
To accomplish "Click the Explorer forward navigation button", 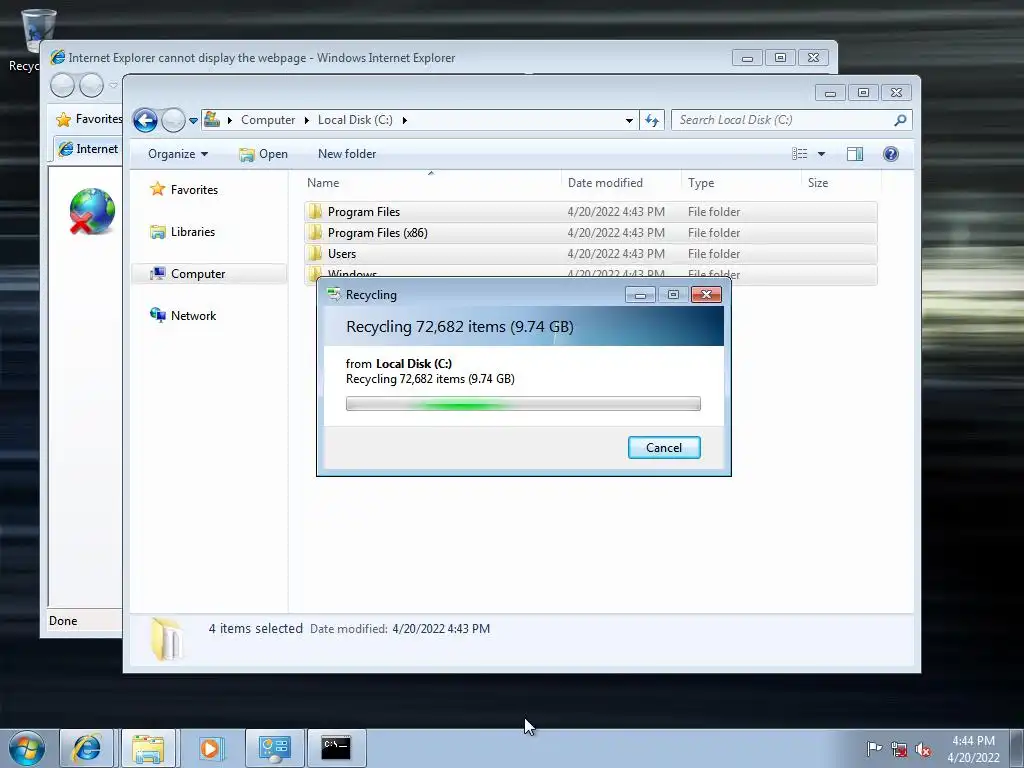I will coord(173,120).
